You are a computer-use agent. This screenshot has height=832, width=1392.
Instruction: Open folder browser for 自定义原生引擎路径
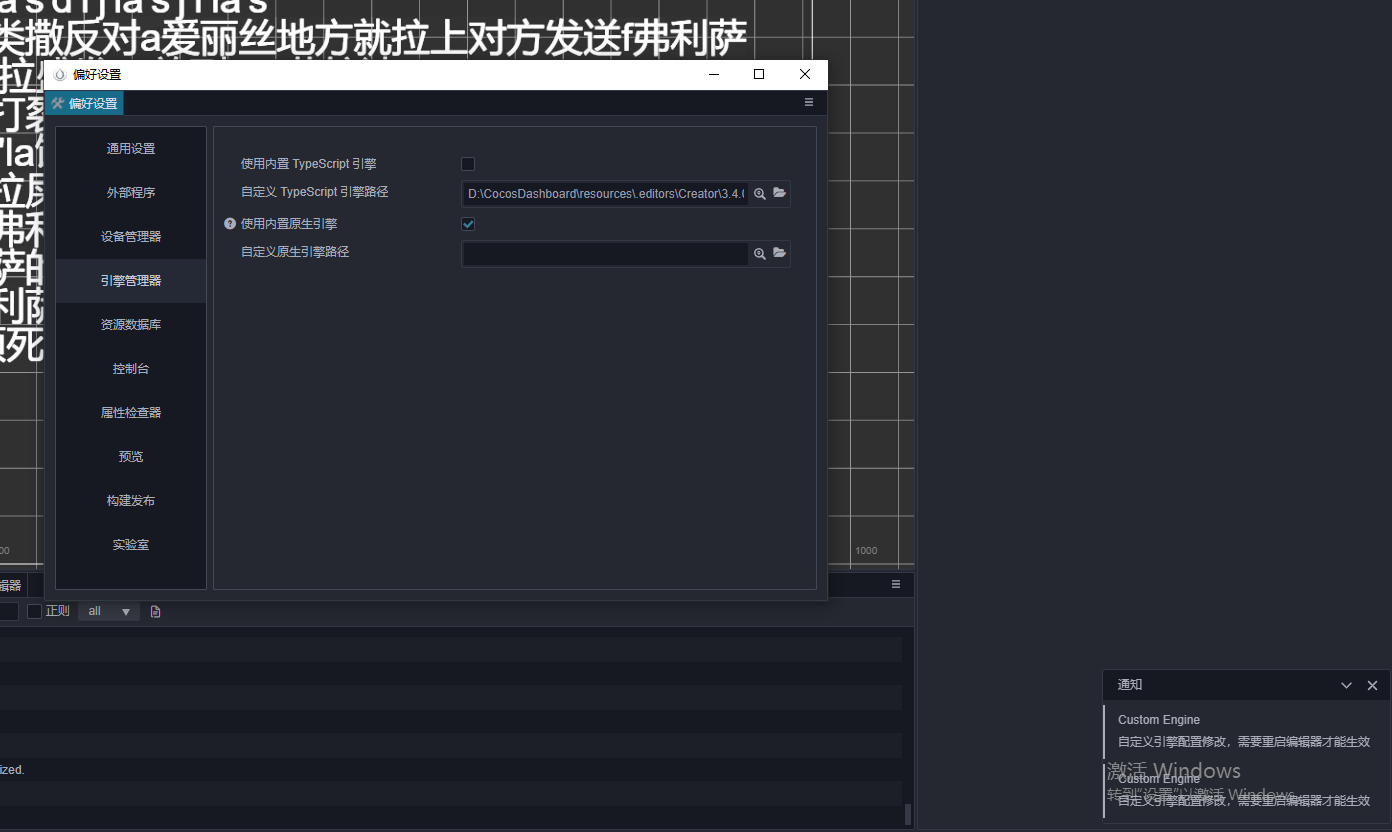[780, 253]
